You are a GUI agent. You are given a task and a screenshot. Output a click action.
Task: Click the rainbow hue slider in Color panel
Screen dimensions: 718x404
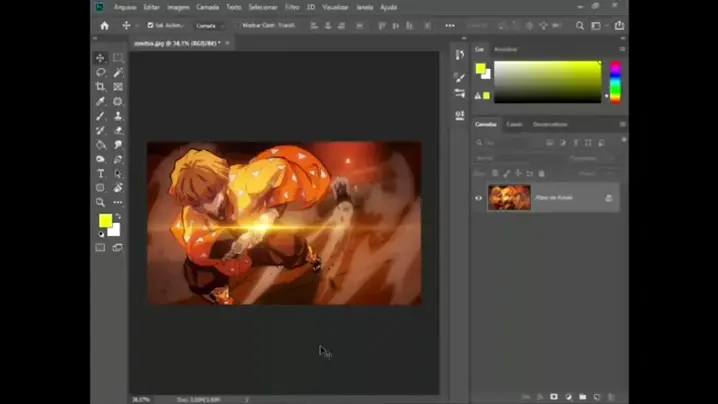click(616, 82)
